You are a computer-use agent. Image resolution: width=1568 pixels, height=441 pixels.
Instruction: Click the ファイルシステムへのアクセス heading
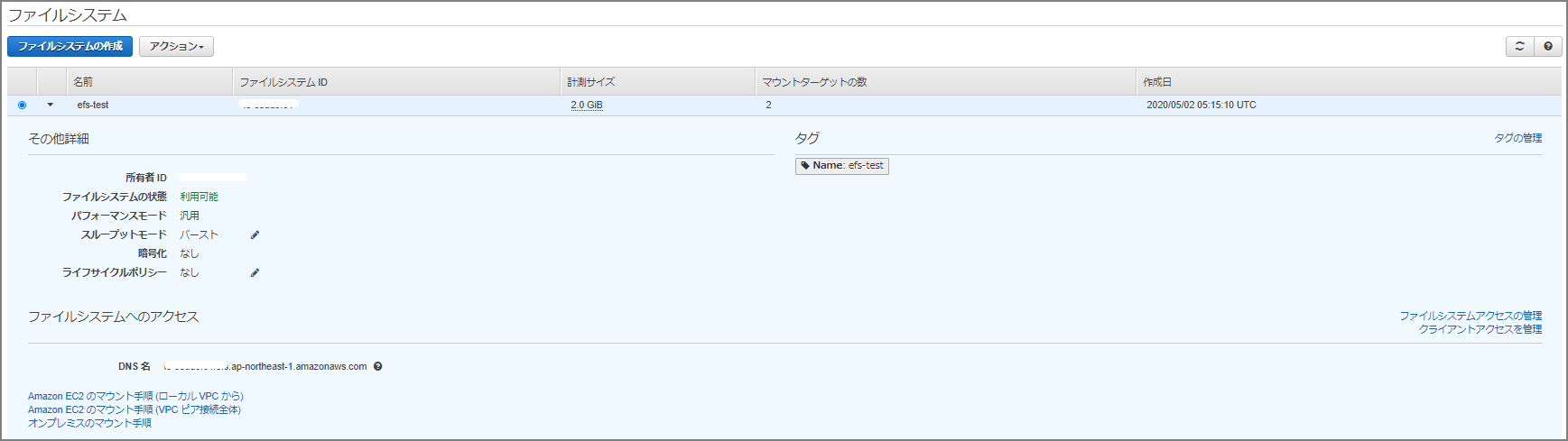114,317
